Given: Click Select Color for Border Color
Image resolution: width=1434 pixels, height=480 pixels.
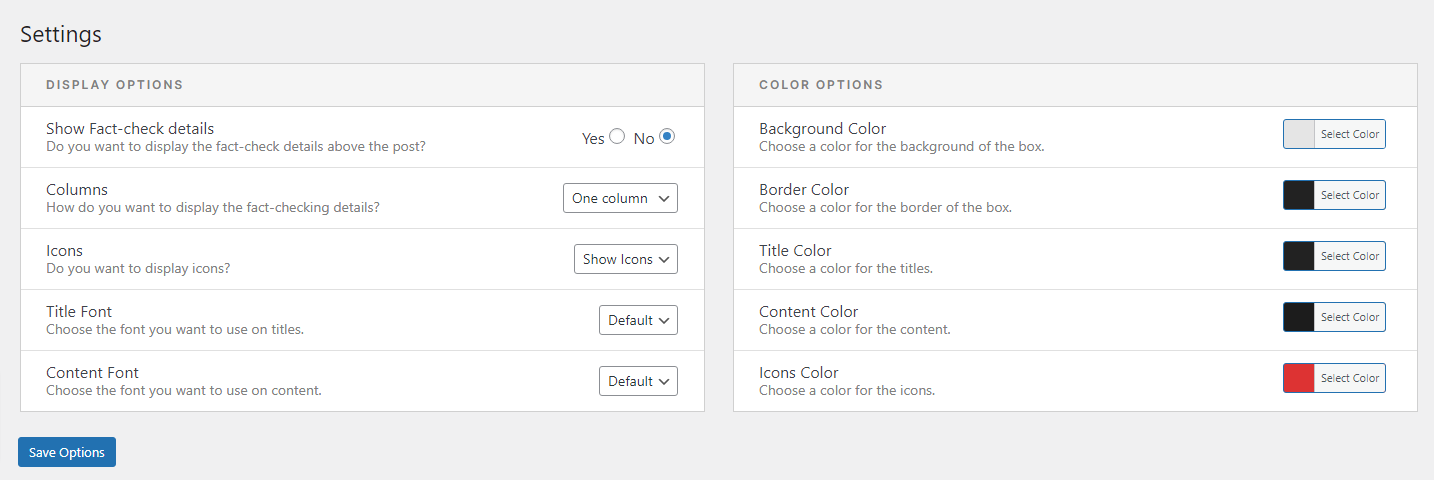Looking at the screenshot, I should point(1349,195).
